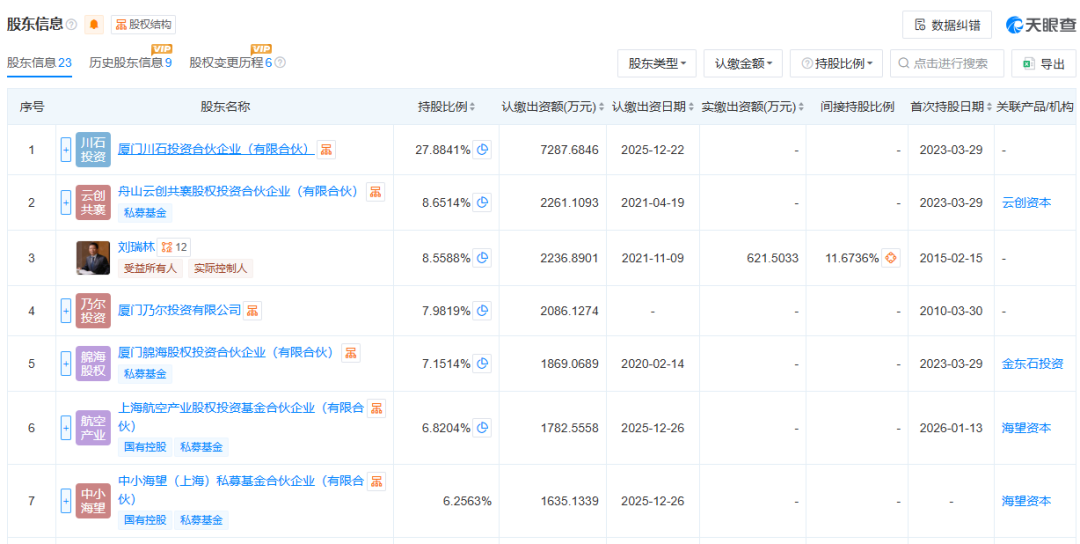
Task: Click the 12 companies badge beside 刘瑞林
Action: pyautogui.click(x=174, y=247)
